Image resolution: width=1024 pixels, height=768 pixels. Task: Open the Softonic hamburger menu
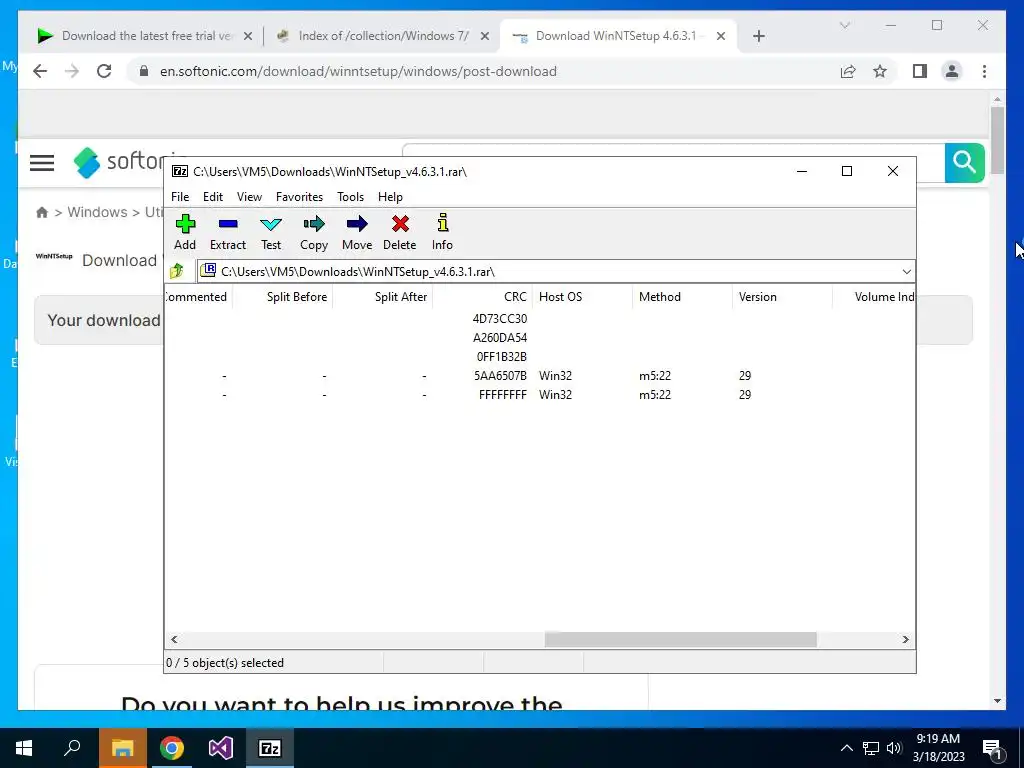42,162
